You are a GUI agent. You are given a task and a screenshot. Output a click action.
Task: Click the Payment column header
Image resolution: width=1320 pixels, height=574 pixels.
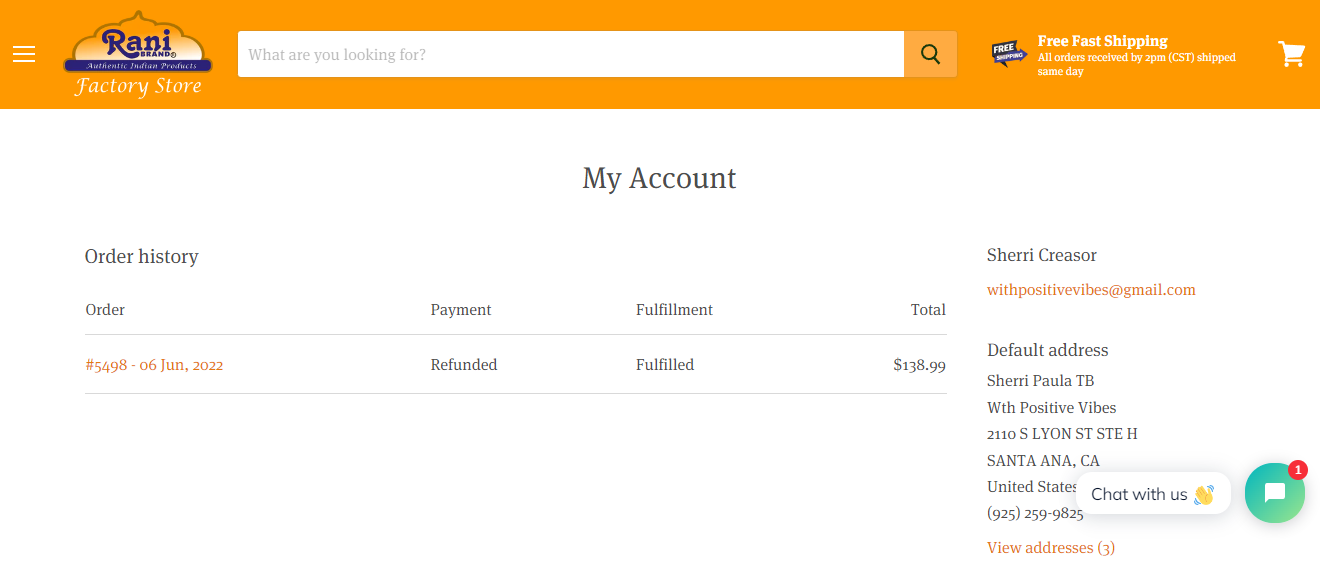(x=461, y=310)
